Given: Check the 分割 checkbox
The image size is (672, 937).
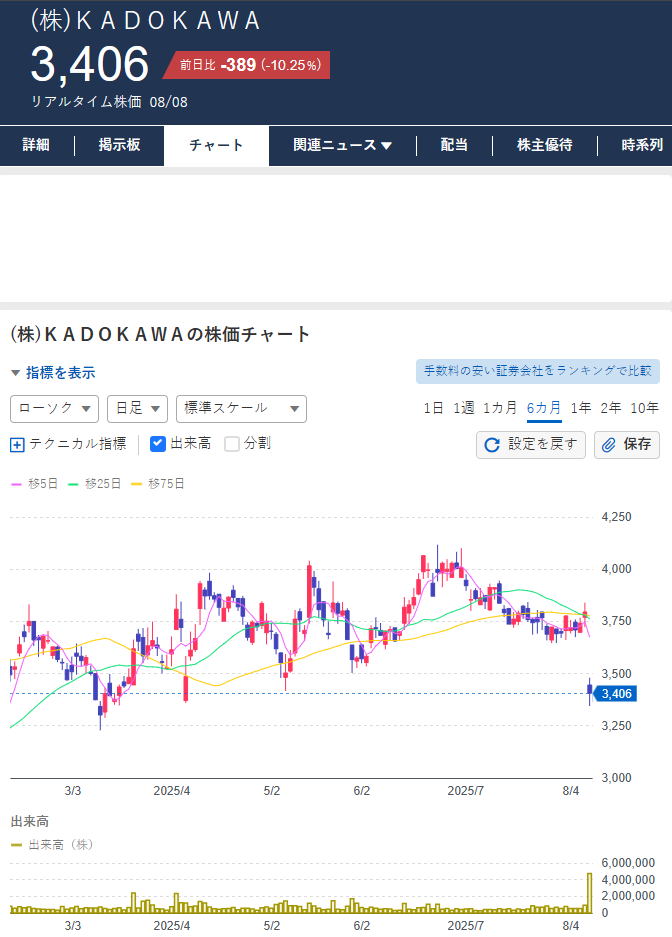Looking at the screenshot, I should pos(232,443).
